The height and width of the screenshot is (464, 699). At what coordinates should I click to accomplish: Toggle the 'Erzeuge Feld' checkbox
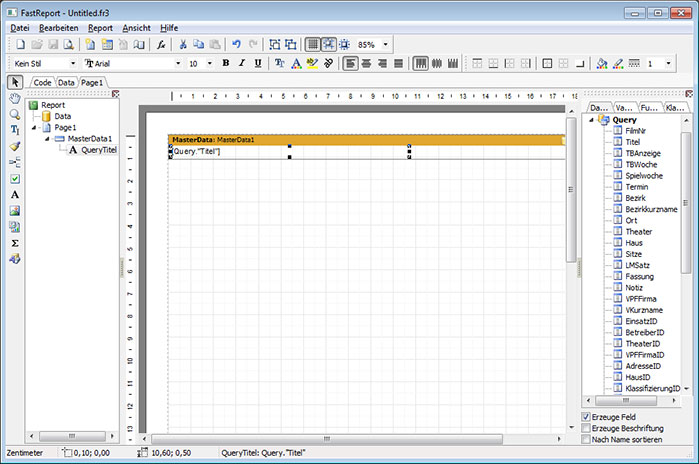pyautogui.click(x=586, y=416)
